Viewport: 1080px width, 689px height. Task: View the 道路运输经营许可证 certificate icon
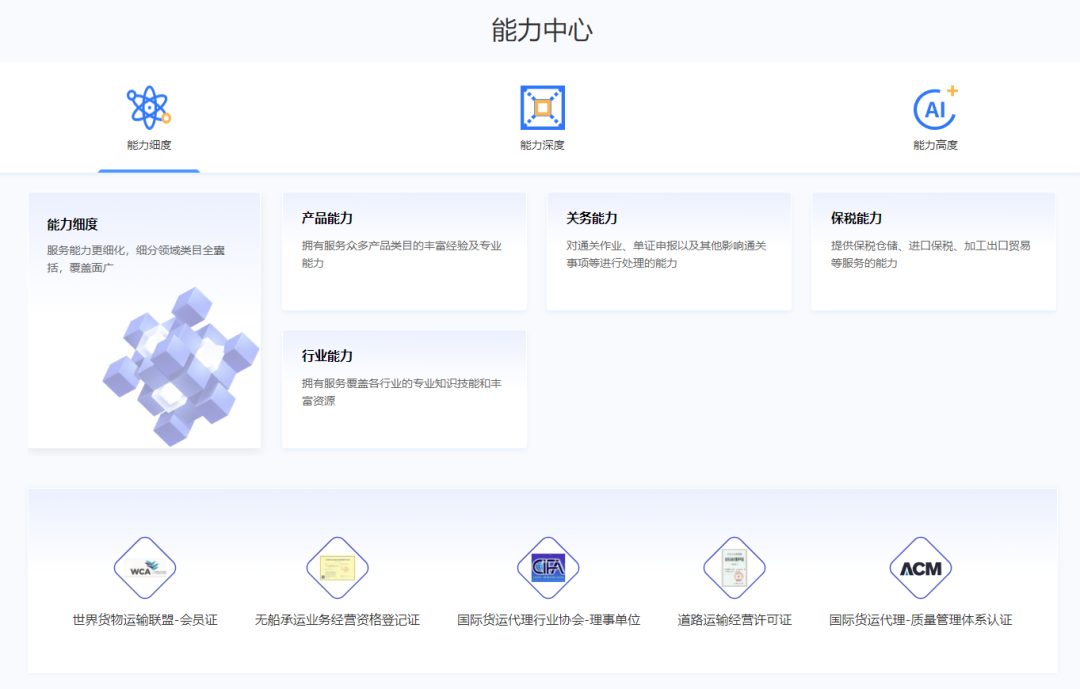pos(734,568)
